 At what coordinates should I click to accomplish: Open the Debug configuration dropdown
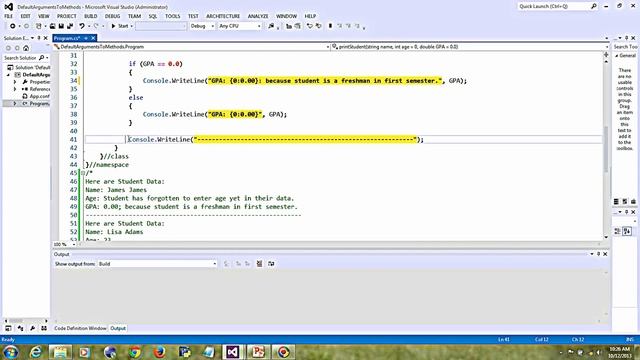pos(202,26)
